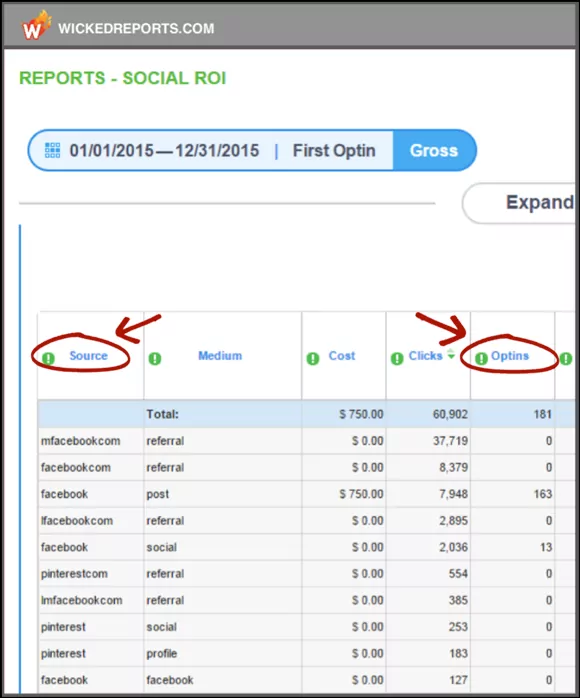
Task: Toggle the Clicks column sort arrows
Action: [x=451, y=354]
